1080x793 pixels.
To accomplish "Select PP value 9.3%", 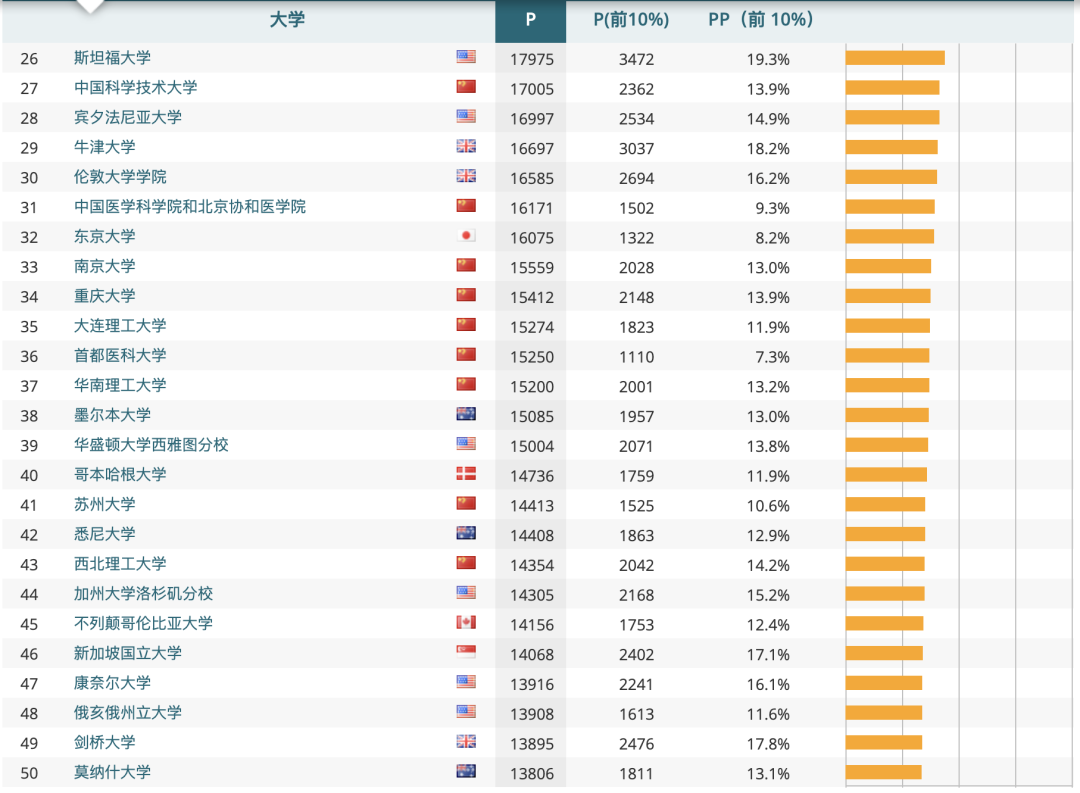I will click(x=772, y=208).
